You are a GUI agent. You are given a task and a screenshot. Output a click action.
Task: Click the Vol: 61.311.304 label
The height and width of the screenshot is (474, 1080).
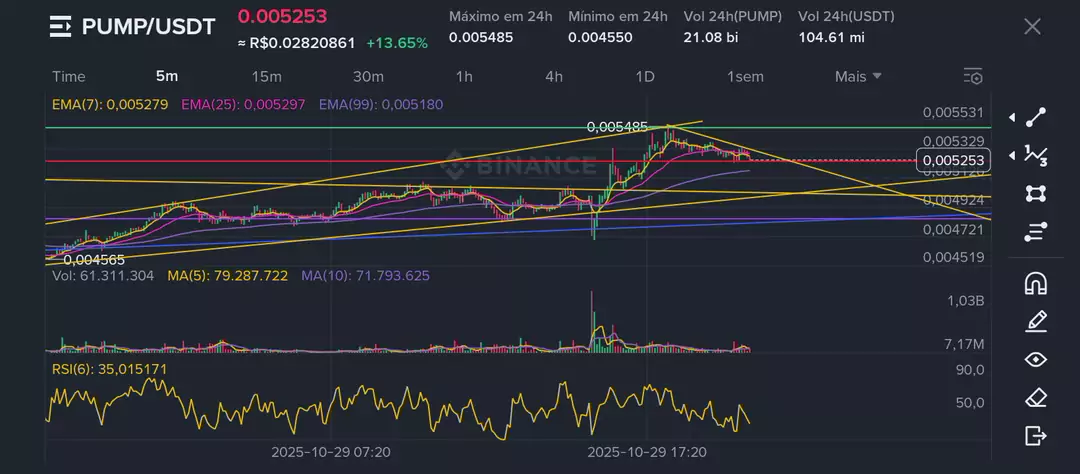[103, 276]
